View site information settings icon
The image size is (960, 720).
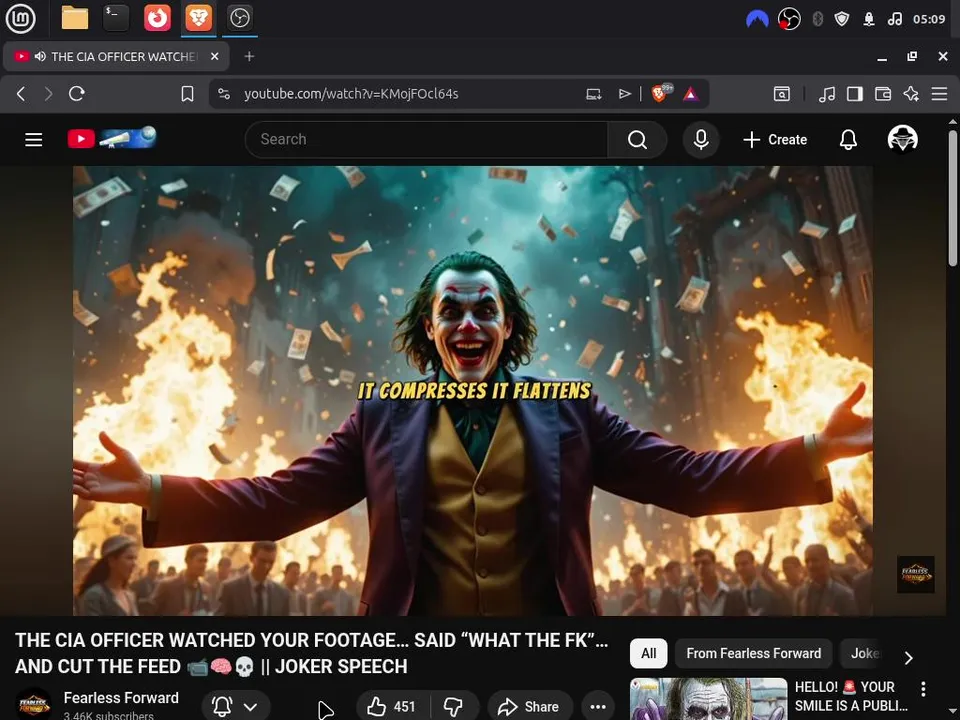(224, 94)
